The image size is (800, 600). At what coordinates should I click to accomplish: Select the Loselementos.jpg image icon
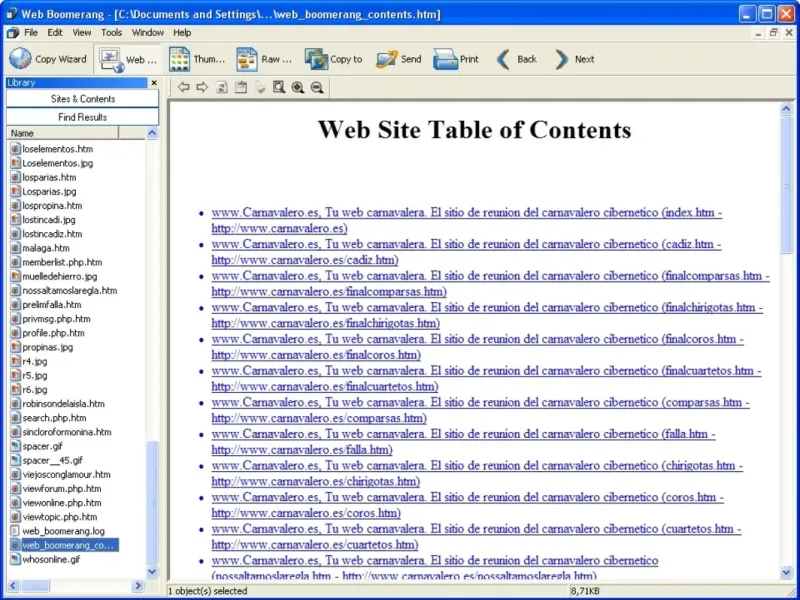[15, 163]
